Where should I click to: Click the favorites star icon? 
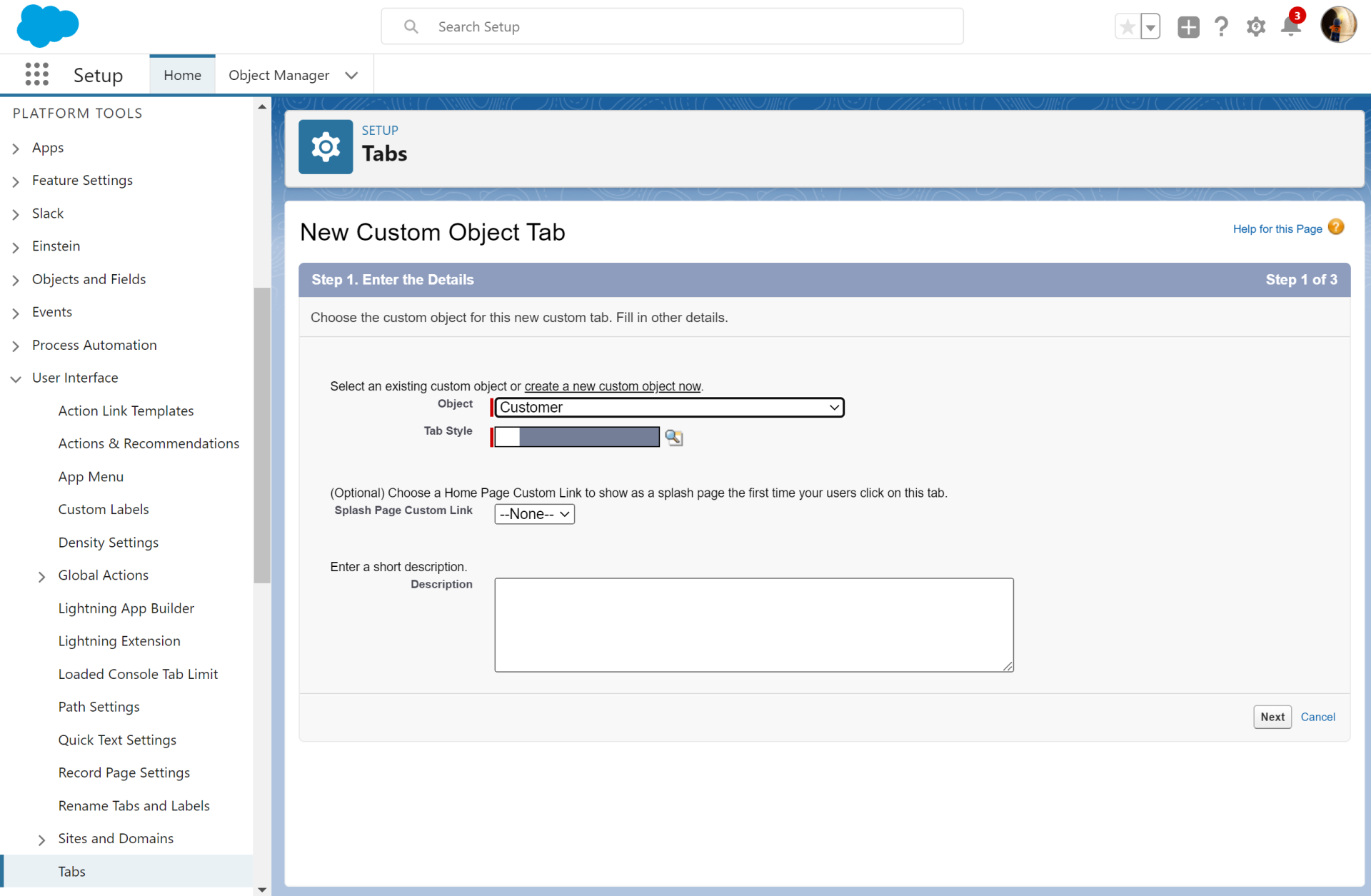(x=1127, y=26)
